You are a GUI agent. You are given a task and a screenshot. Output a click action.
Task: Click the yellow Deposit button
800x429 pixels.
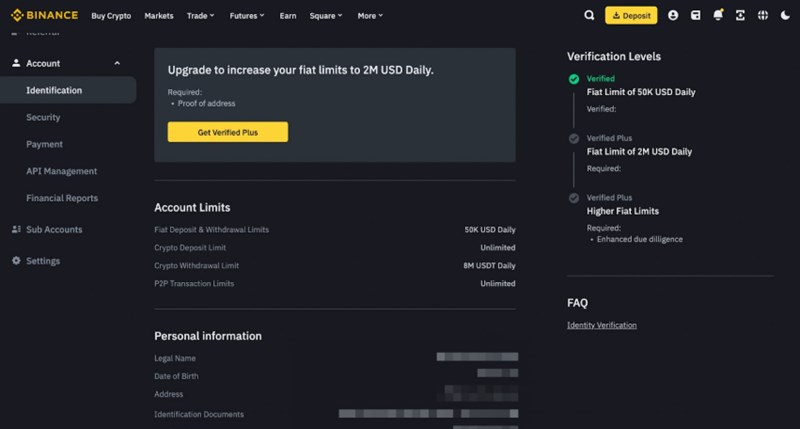[x=631, y=15]
